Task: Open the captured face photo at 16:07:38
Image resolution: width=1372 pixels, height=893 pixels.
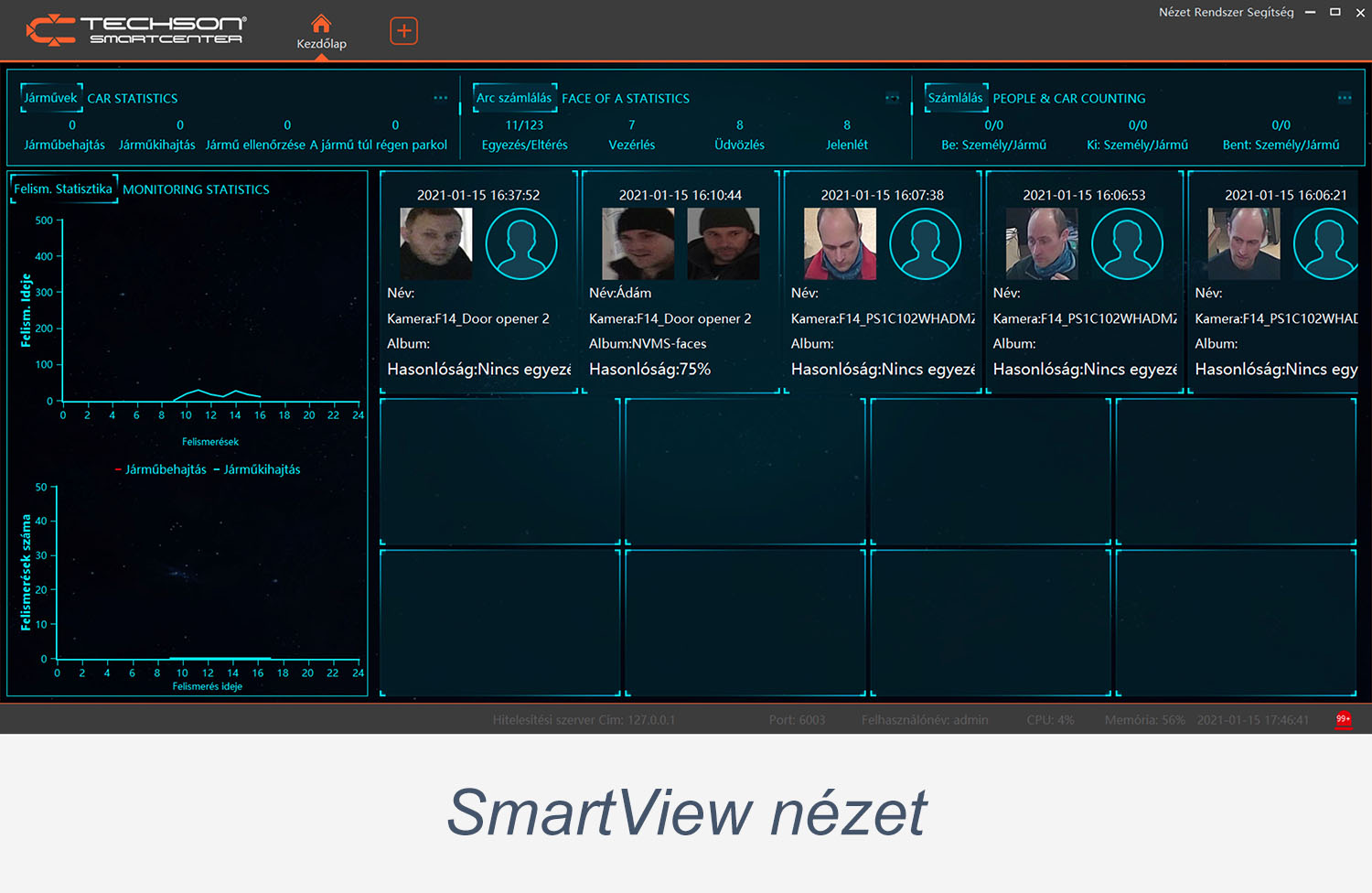Action: [x=840, y=243]
